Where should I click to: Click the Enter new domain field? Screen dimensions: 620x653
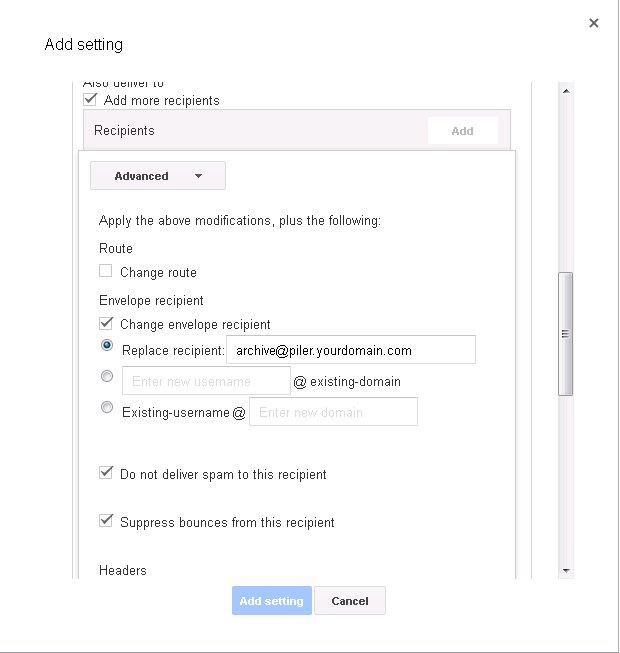point(333,412)
